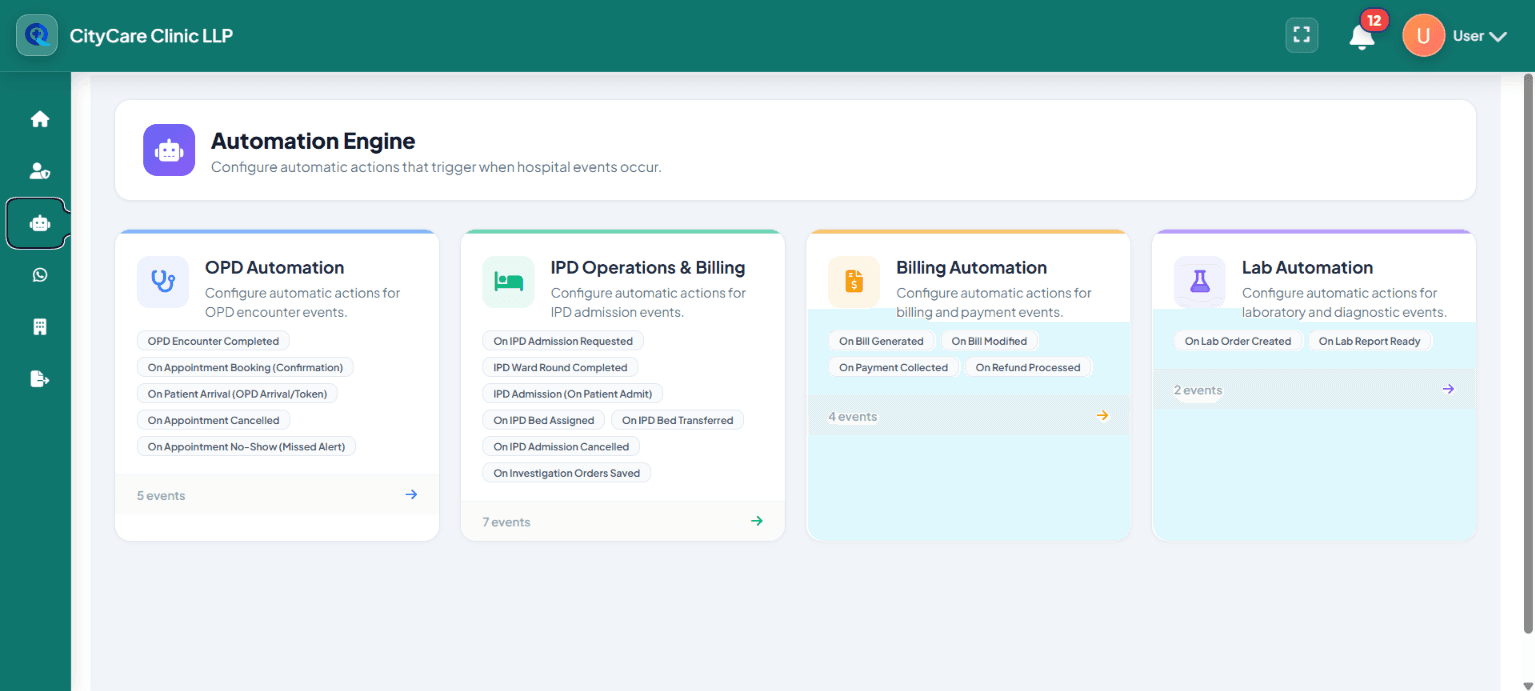Click the CityCare Clinic logo icon
This screenshot has height=691, width=1535.
pos(37,35)
